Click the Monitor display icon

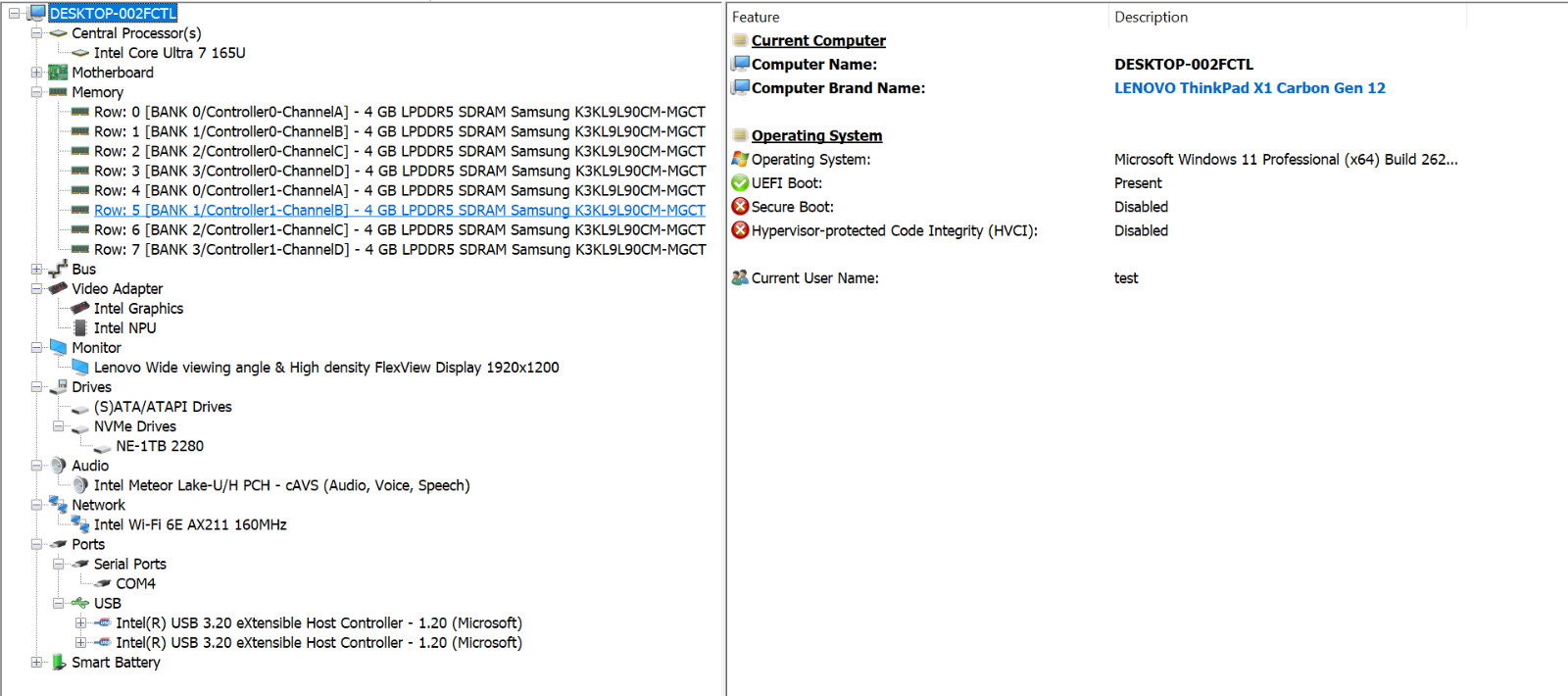tap(58, 347)
